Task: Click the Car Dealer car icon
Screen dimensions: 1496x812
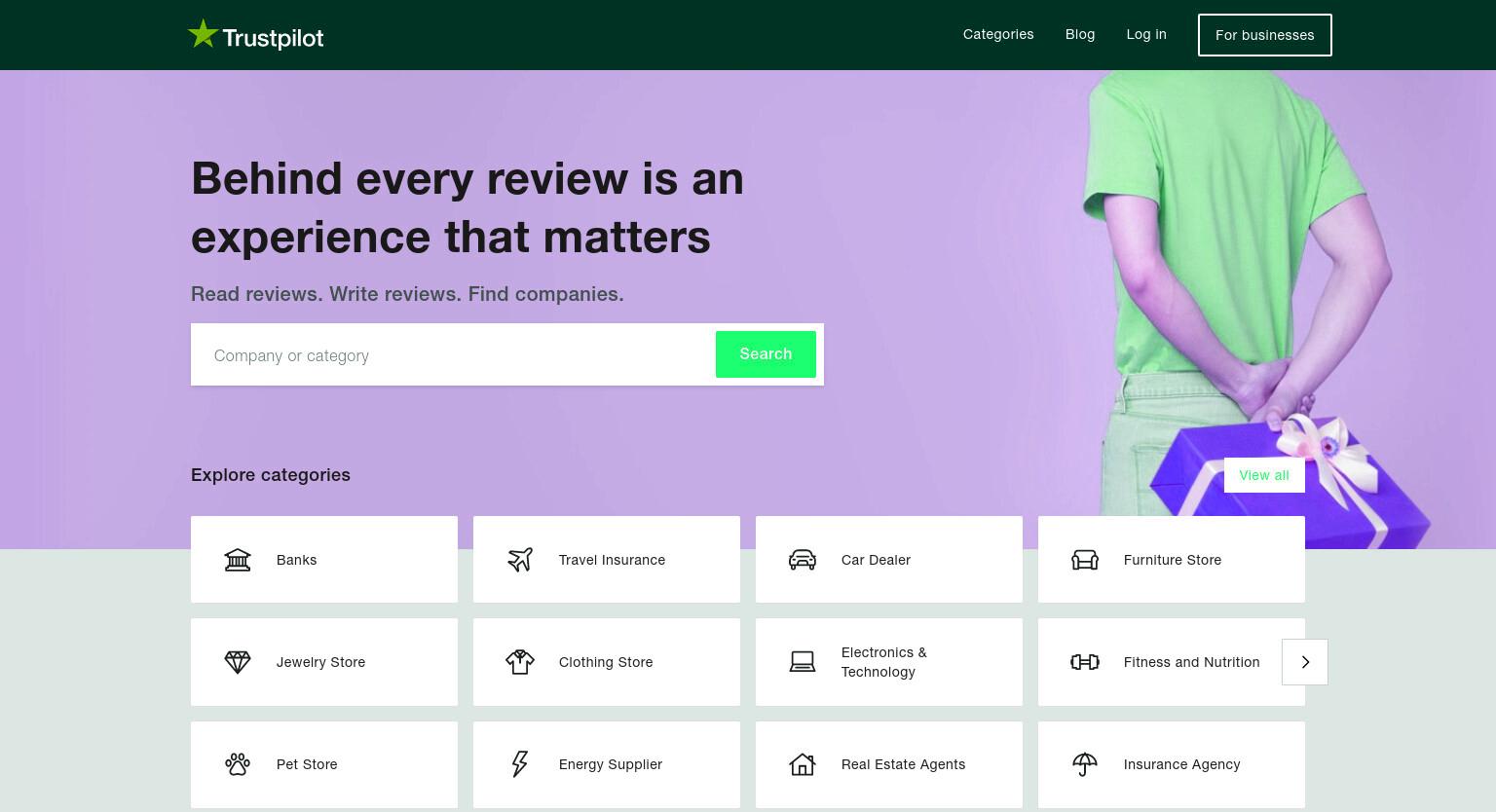Action: (803, 560)
